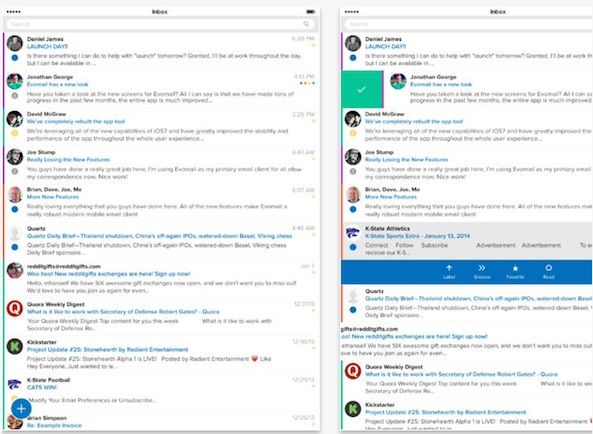Click the Quartz sender avatar in the left inbox
Screen dimensions: 593x434
point(15,233)
